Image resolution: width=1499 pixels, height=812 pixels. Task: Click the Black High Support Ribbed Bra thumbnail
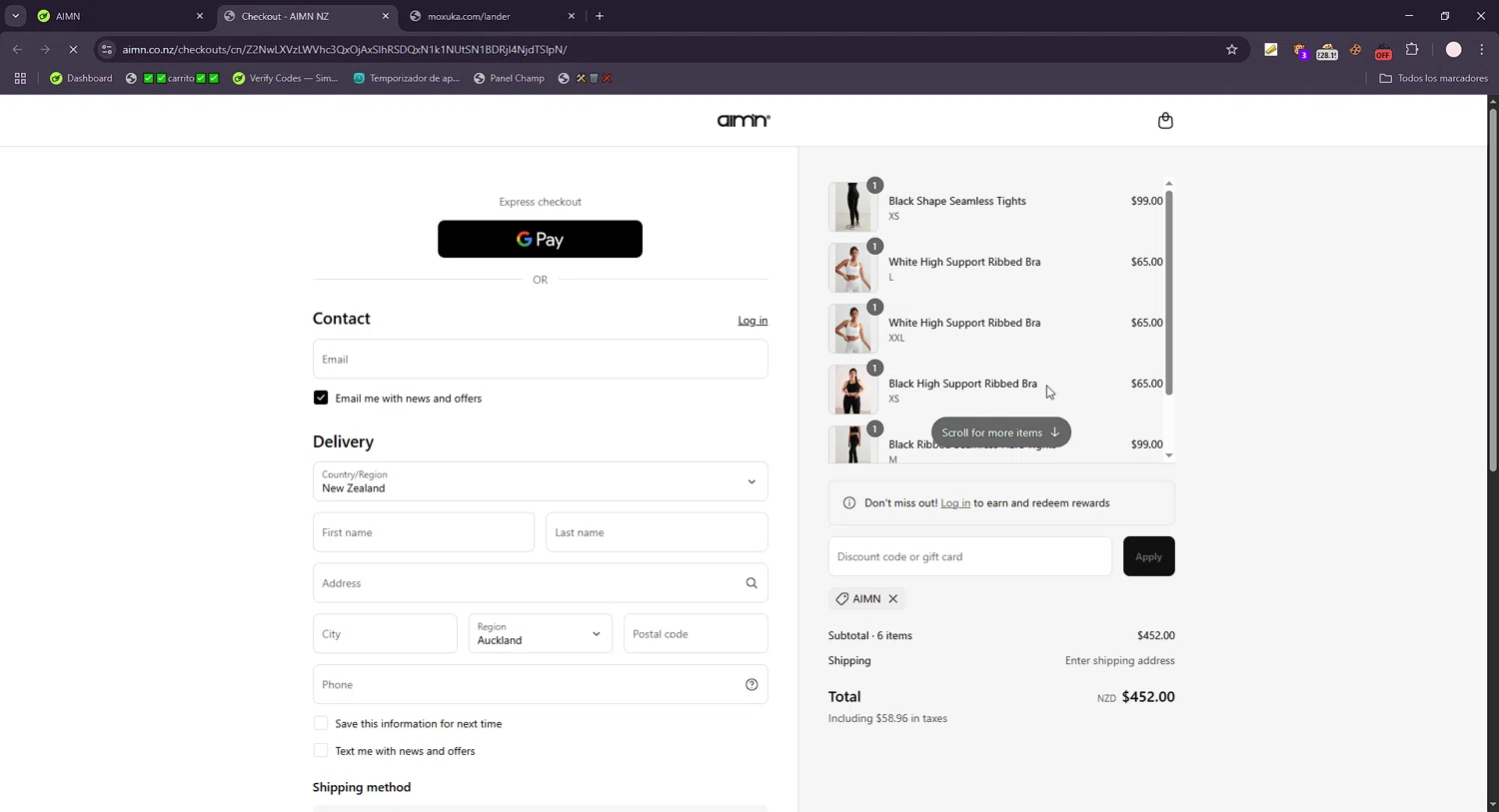[853, 390]
